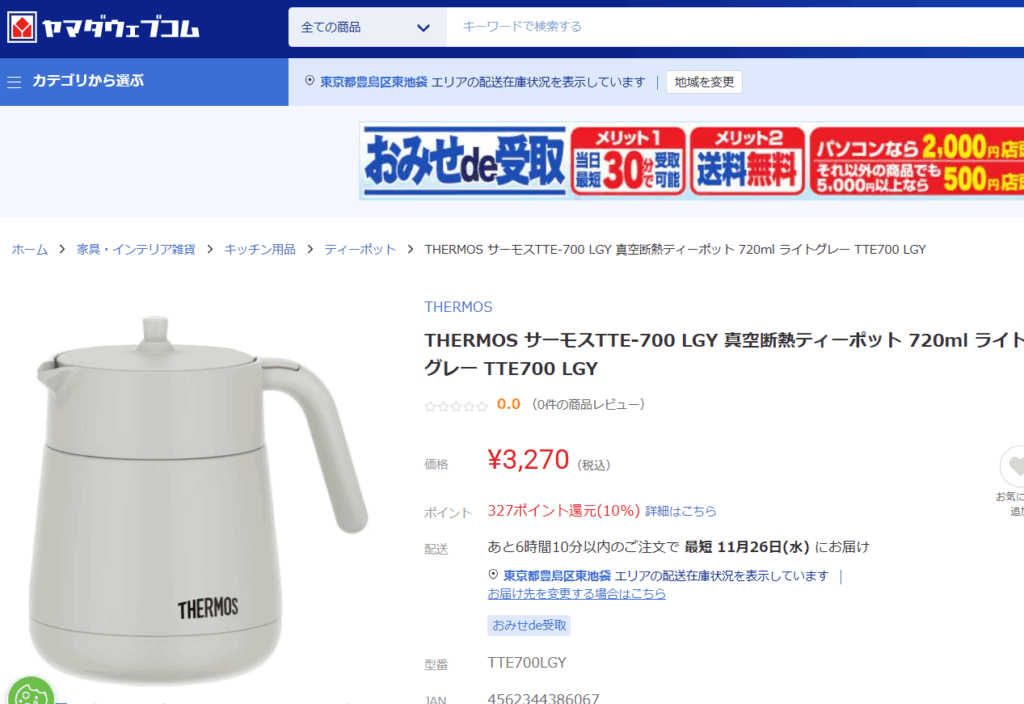
Task: Click the location pin icon in delivery bar
Action: tap(310, 81)
